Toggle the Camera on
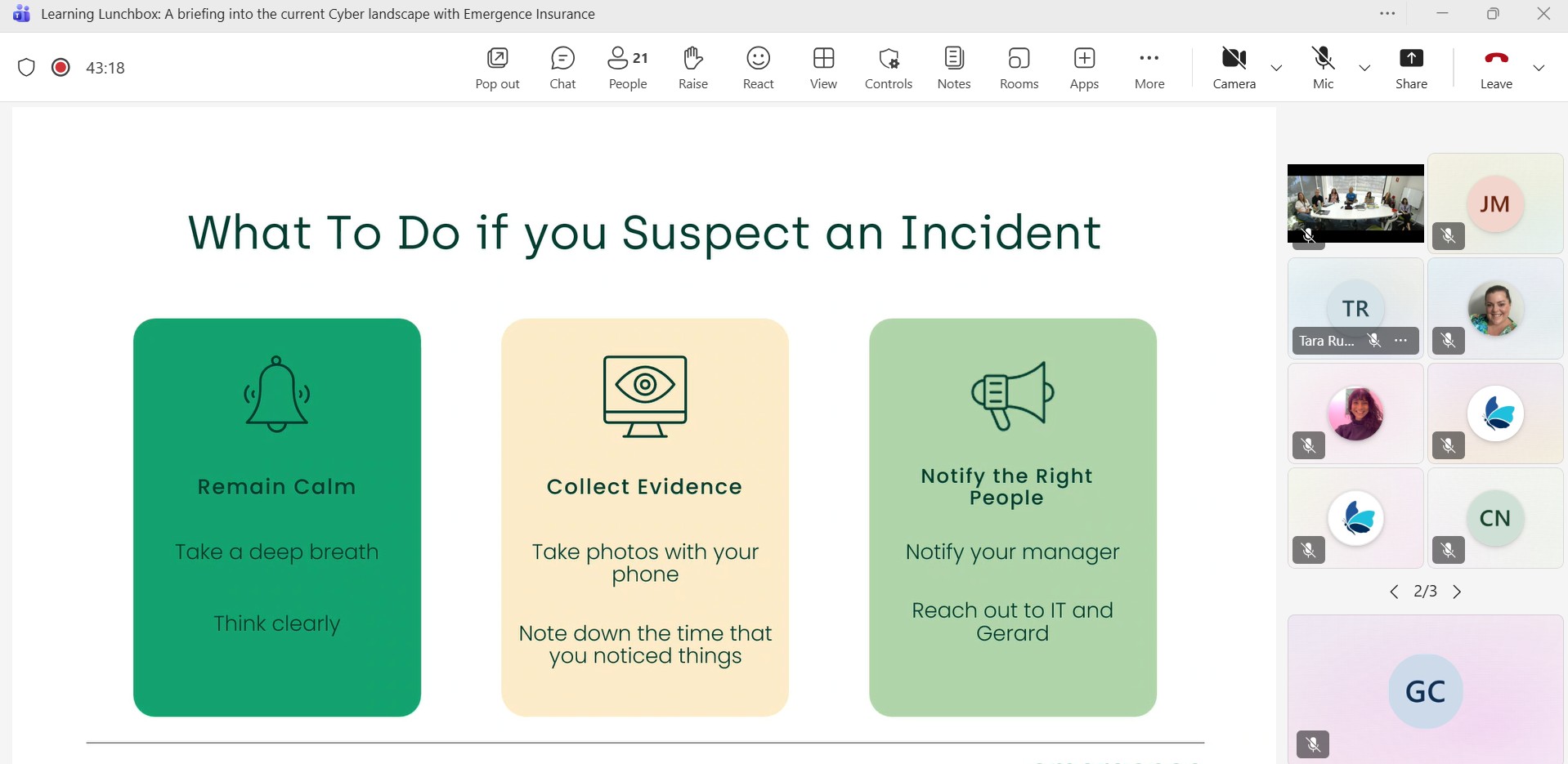This screenshot has width=1568, height=764. (1234, 68)
